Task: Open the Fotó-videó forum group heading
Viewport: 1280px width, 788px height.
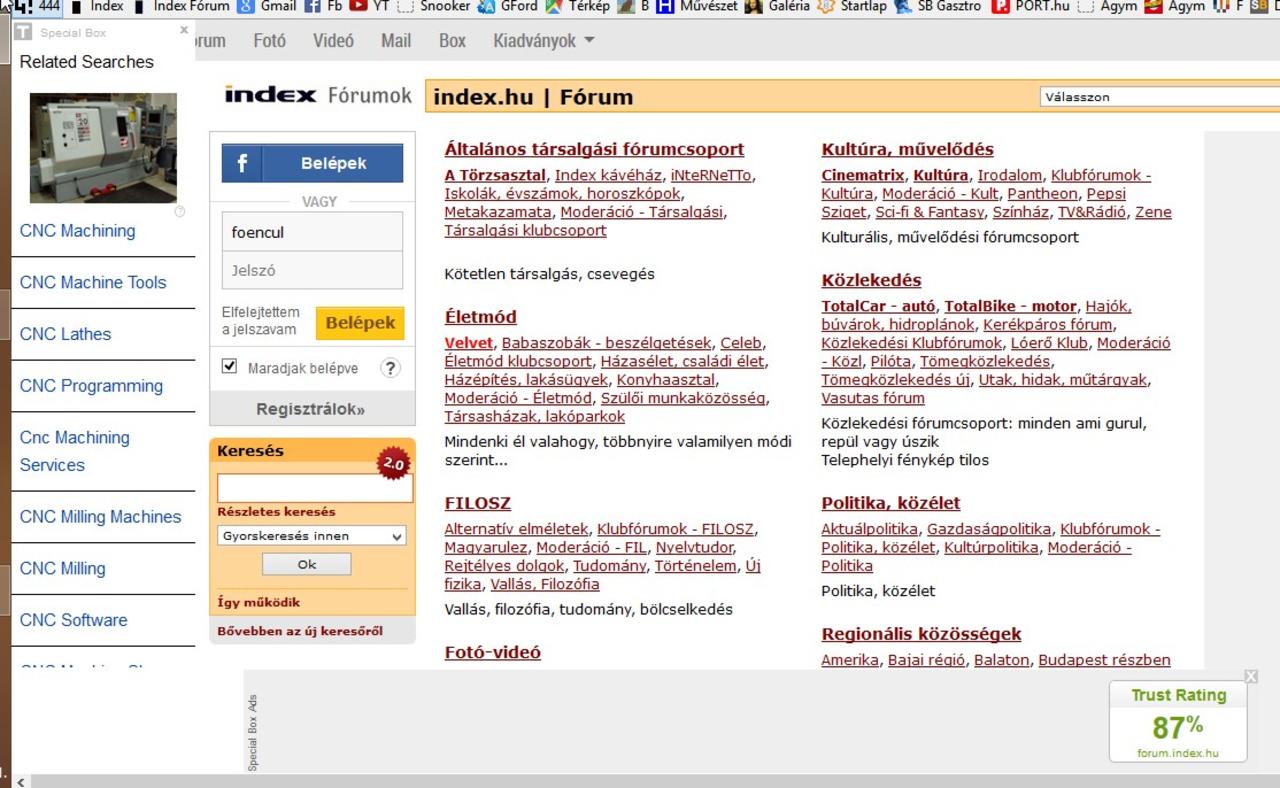Action: pos(492,652)
